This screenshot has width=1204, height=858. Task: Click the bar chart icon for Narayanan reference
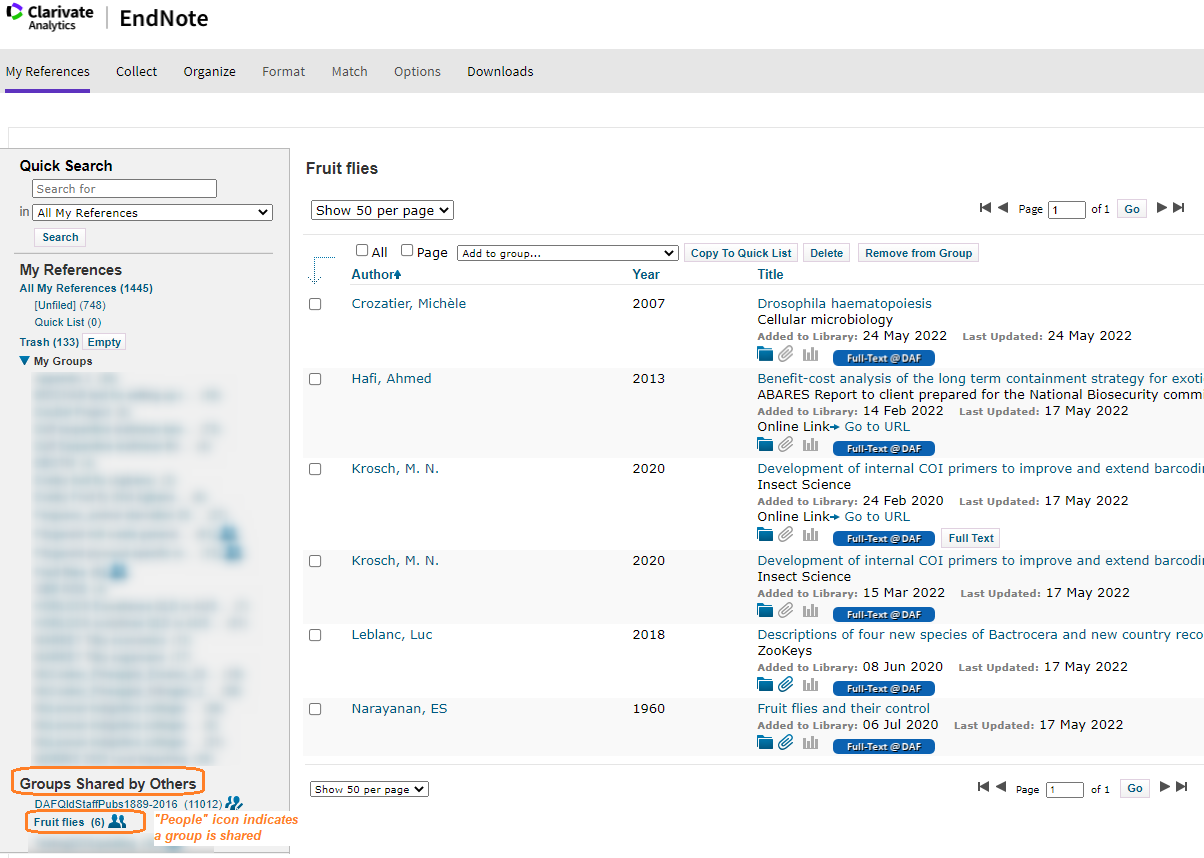pyautogui.click(x=810, y=743)
